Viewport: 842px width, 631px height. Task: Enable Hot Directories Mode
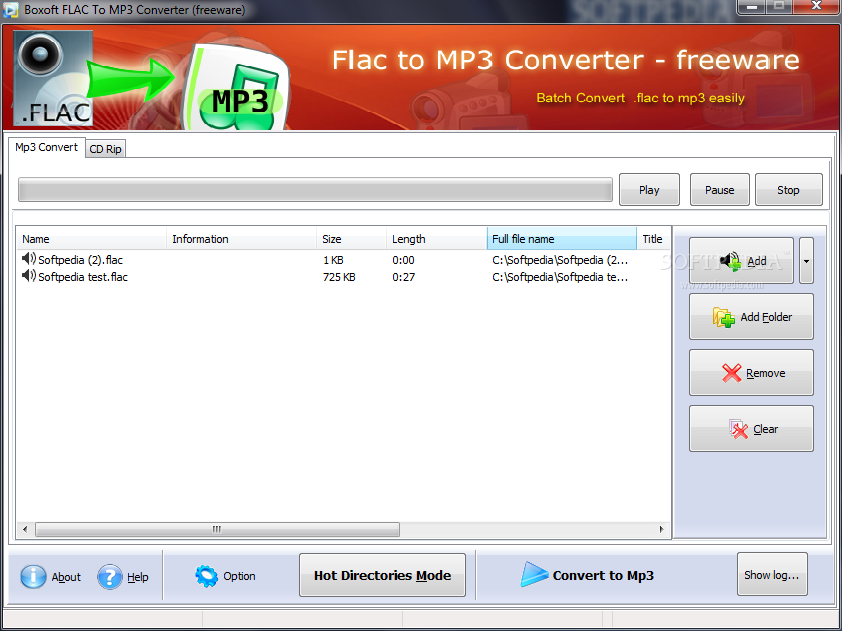(x=382, y=575)
